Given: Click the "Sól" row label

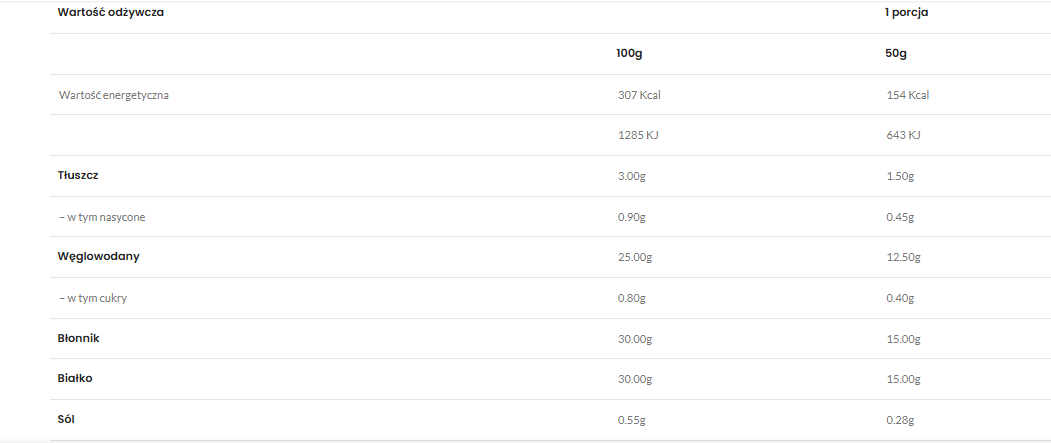Looking at the screenshot, I should coord(67,419).
